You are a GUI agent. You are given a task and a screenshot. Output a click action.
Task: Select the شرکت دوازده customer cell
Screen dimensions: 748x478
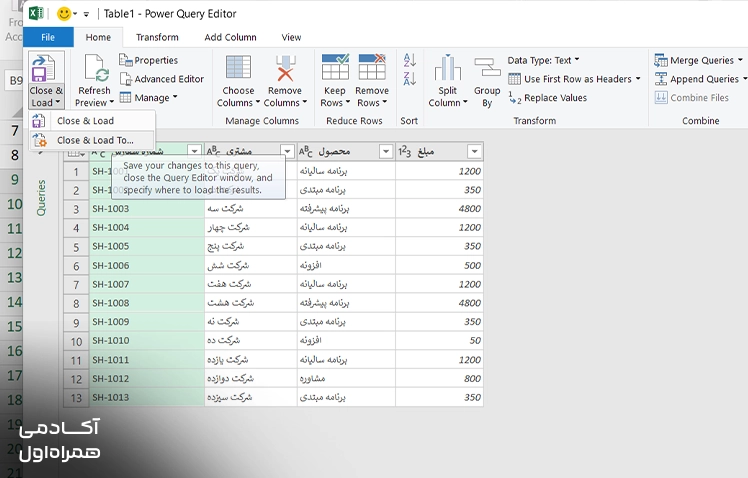point(250,378)
